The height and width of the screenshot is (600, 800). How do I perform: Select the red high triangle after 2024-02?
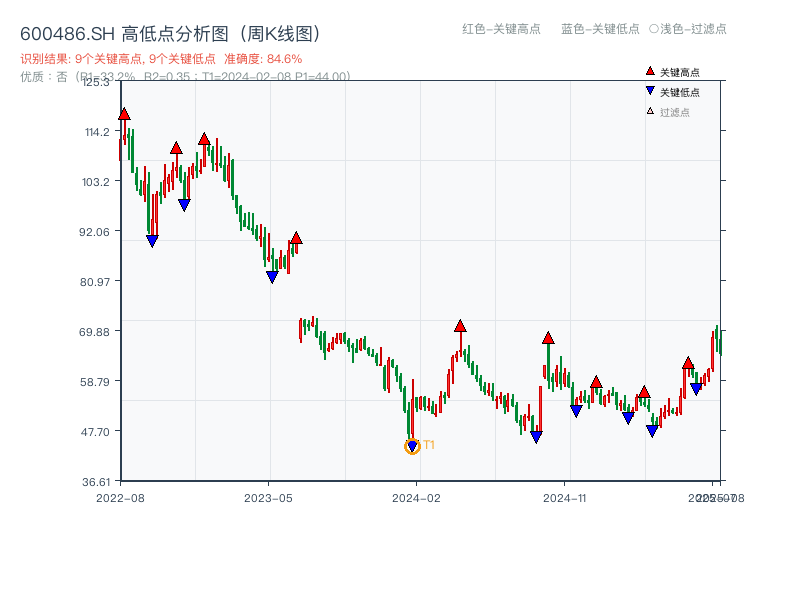tap(460, 326)
